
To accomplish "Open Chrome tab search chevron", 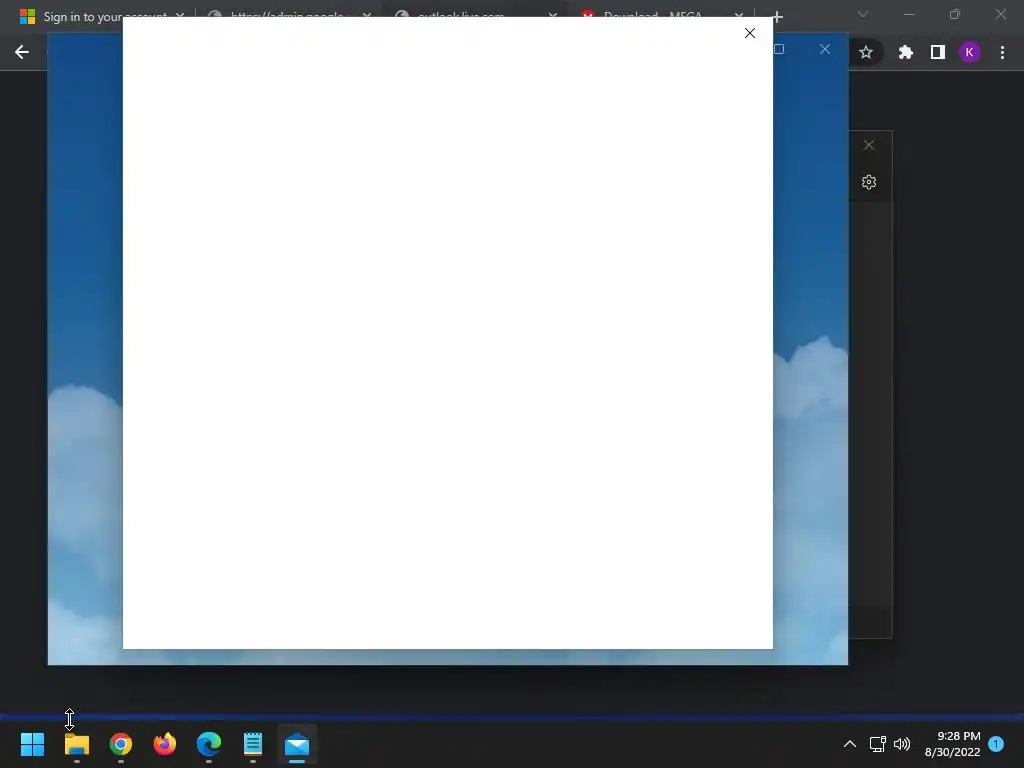I will (x=863, y=14).
